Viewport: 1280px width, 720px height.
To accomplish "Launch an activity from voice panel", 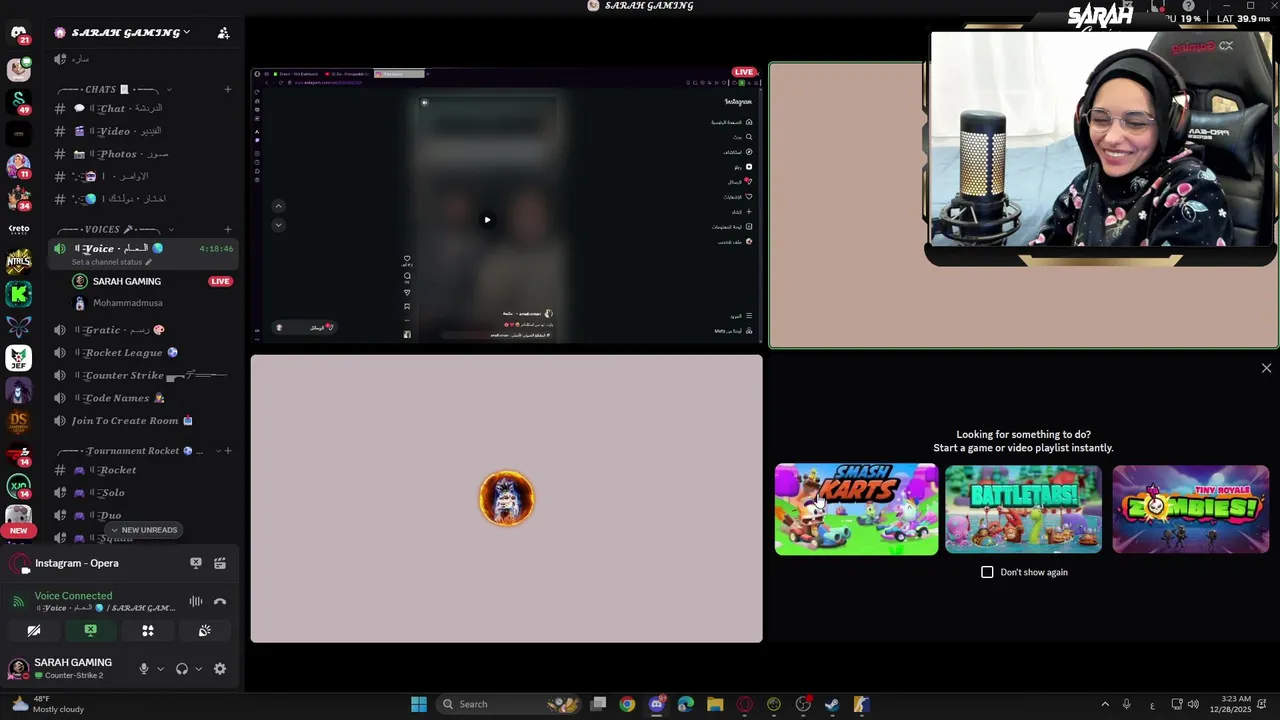I will (x=148, y=631).
